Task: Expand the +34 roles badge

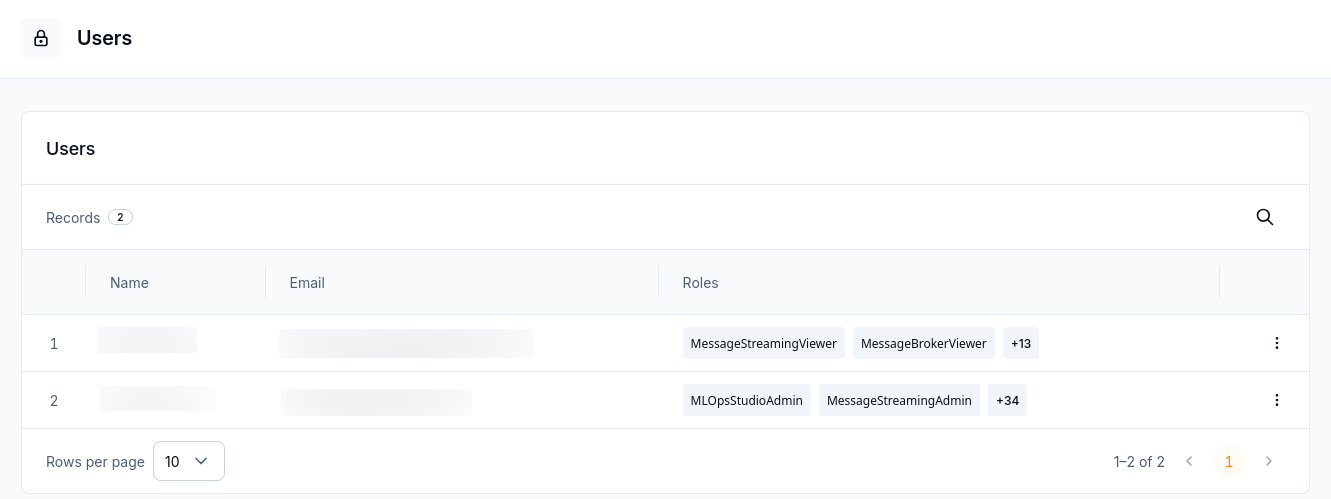Action: click(x=1007, y=400)
